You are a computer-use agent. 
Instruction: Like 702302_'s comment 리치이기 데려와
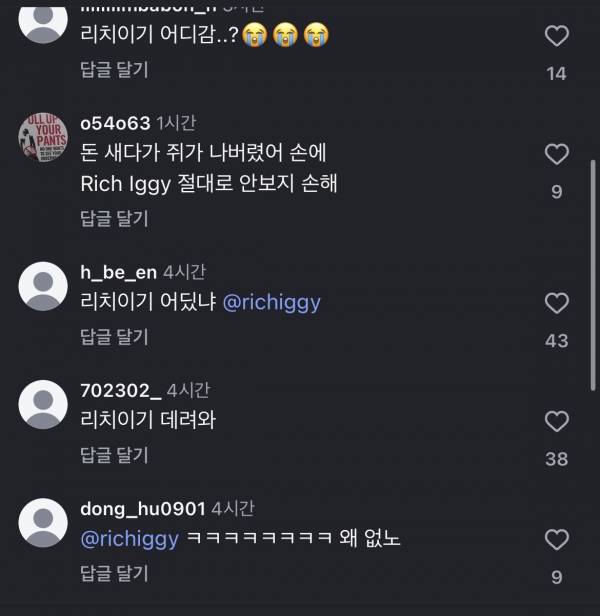tap(556, 421)
